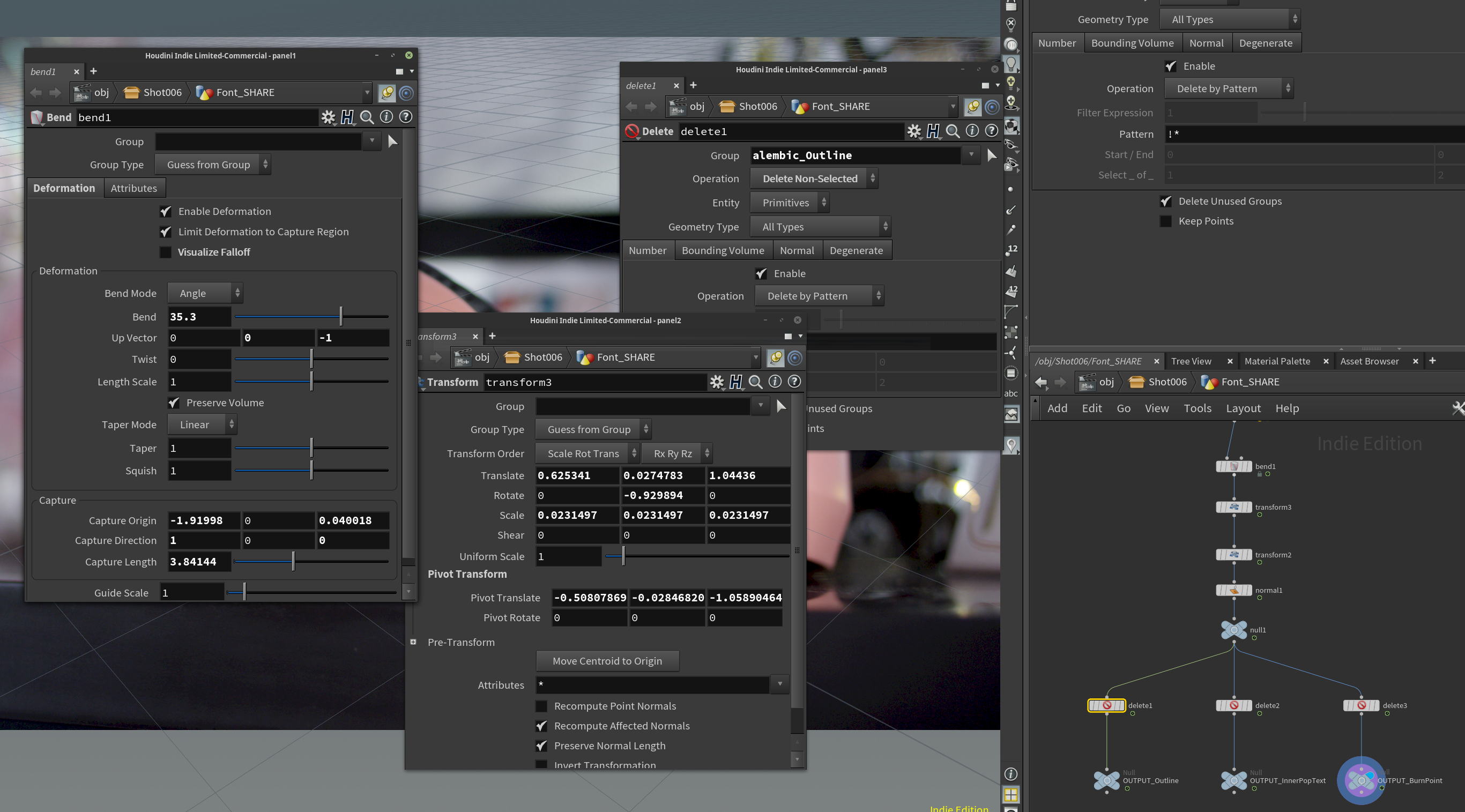Enable Recompute Point Normals checkbox
Screen dimensions: 1465x812
tap(541, 706)
